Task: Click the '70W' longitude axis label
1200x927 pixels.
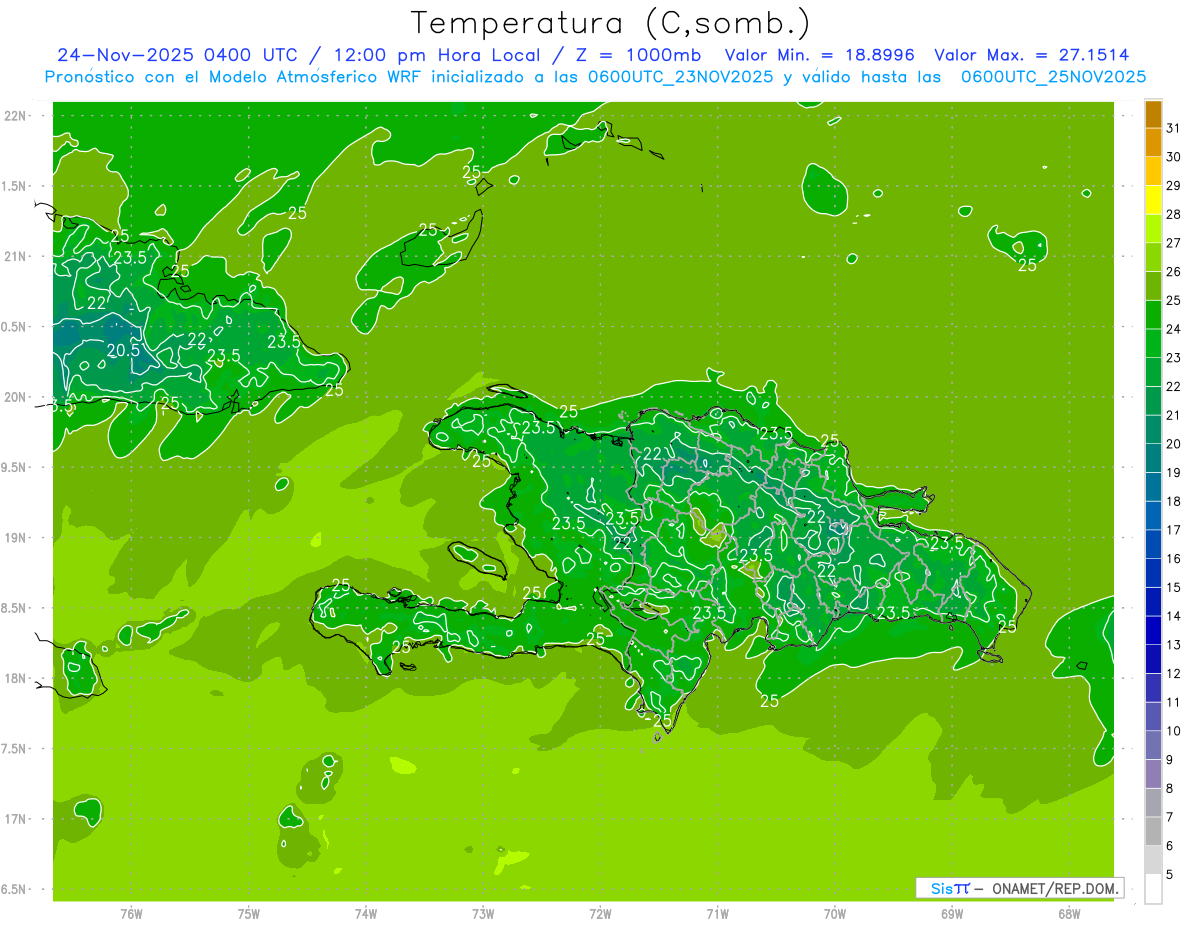Action: [x=835, y=913]
